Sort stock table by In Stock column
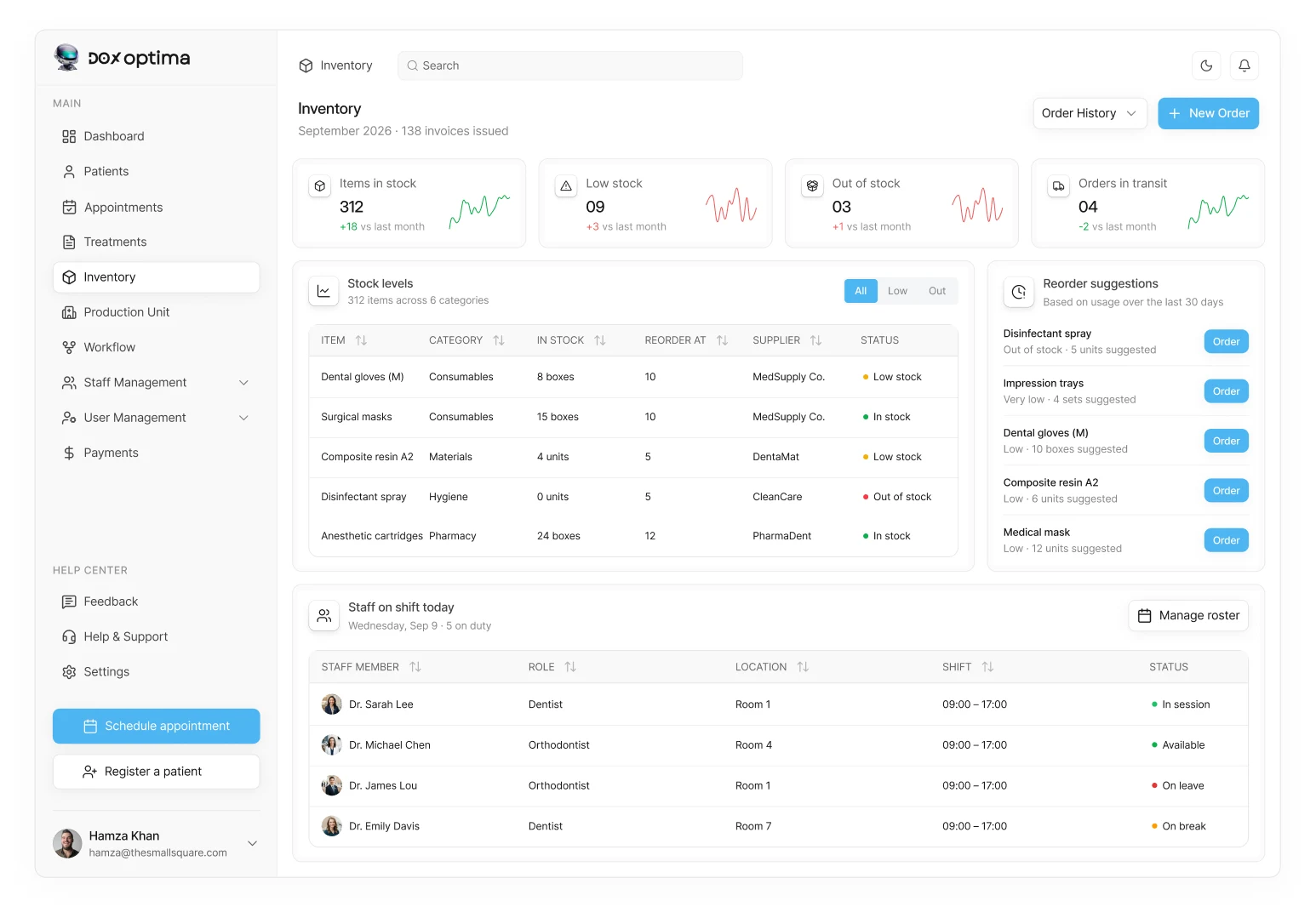This screenshot has width=1316, height=918. (600, 340)
